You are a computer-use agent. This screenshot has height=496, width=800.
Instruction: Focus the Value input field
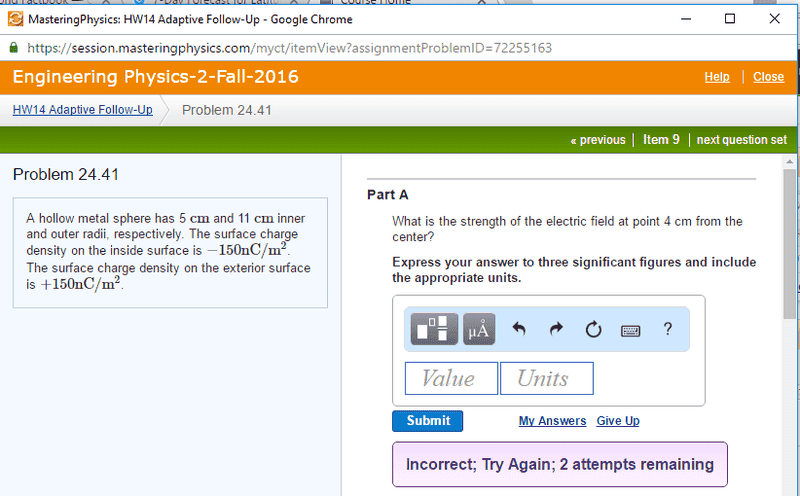pyautogui.click(x=451, y=378)
